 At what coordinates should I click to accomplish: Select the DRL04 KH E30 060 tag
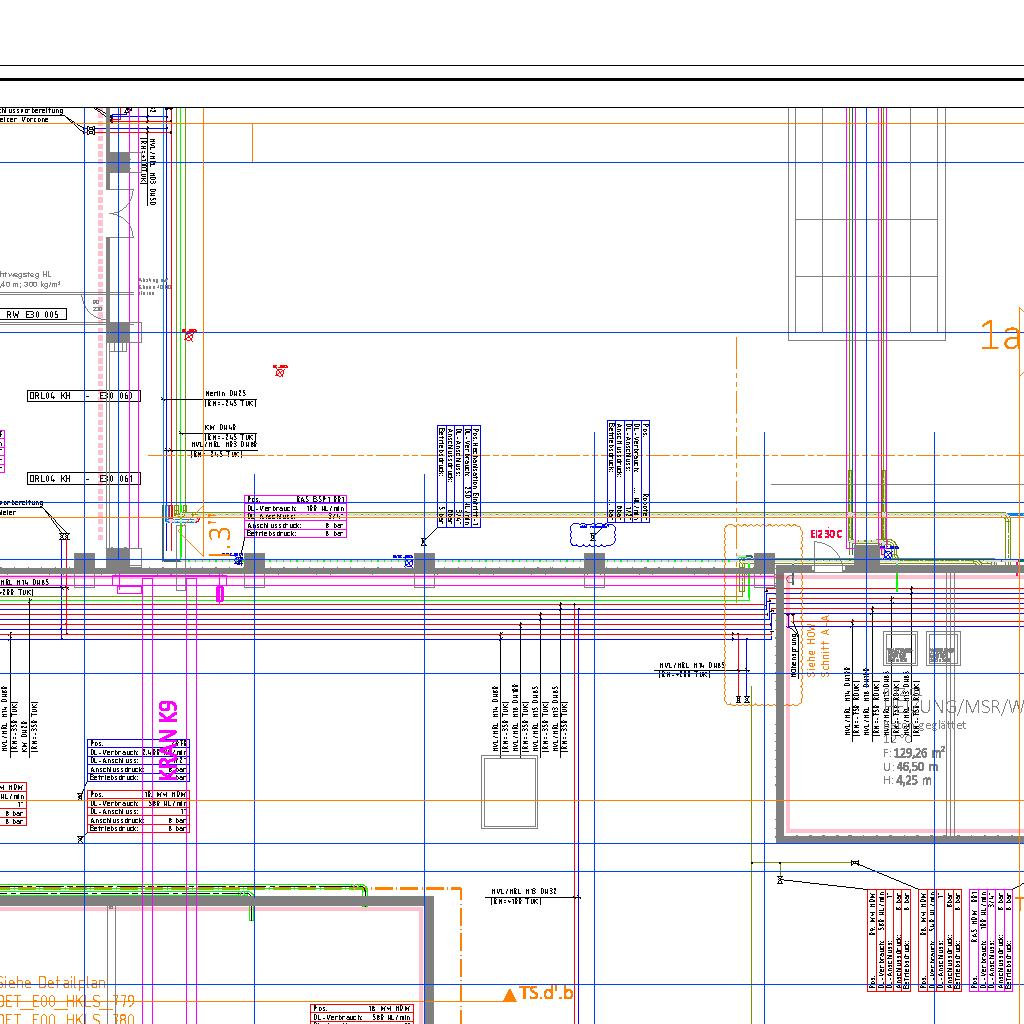tap(84, 396)
